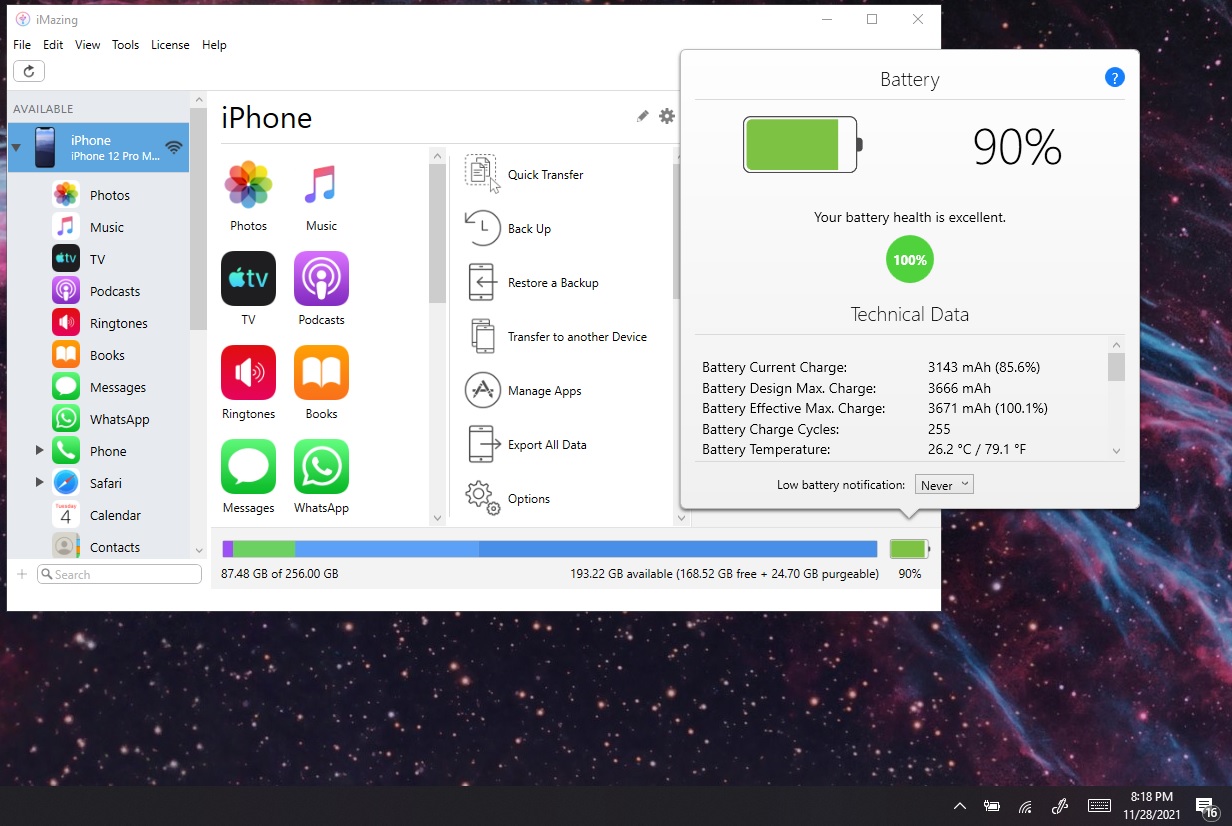This screenshot has height=826, width=1232.
Task: Click the touch keyboard taskbar icon
Action: [1099, 806]
